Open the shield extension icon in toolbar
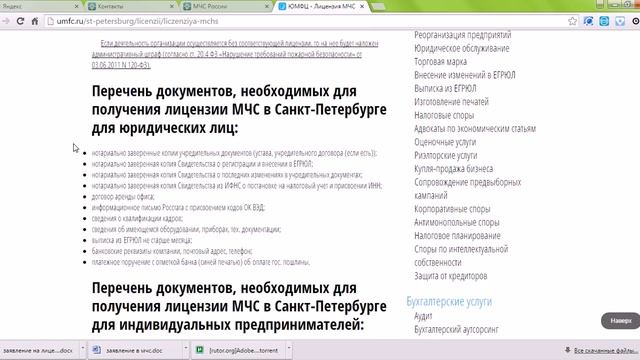Screen dimensions: 640x360 click(620, 21)
